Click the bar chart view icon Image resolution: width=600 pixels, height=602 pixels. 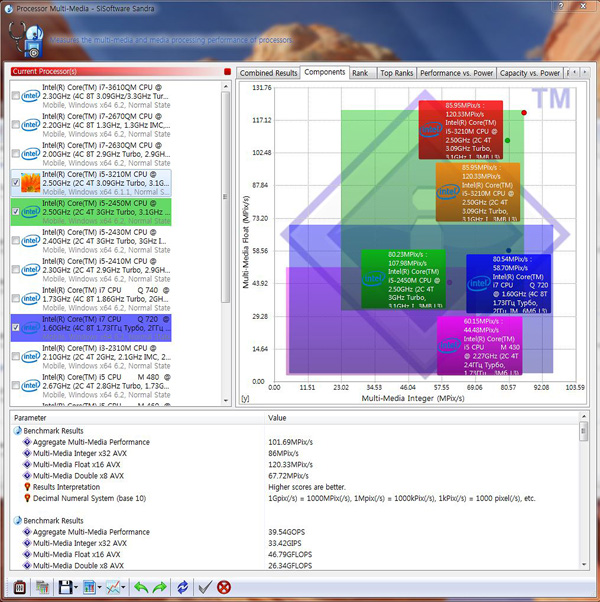[89, 587]
